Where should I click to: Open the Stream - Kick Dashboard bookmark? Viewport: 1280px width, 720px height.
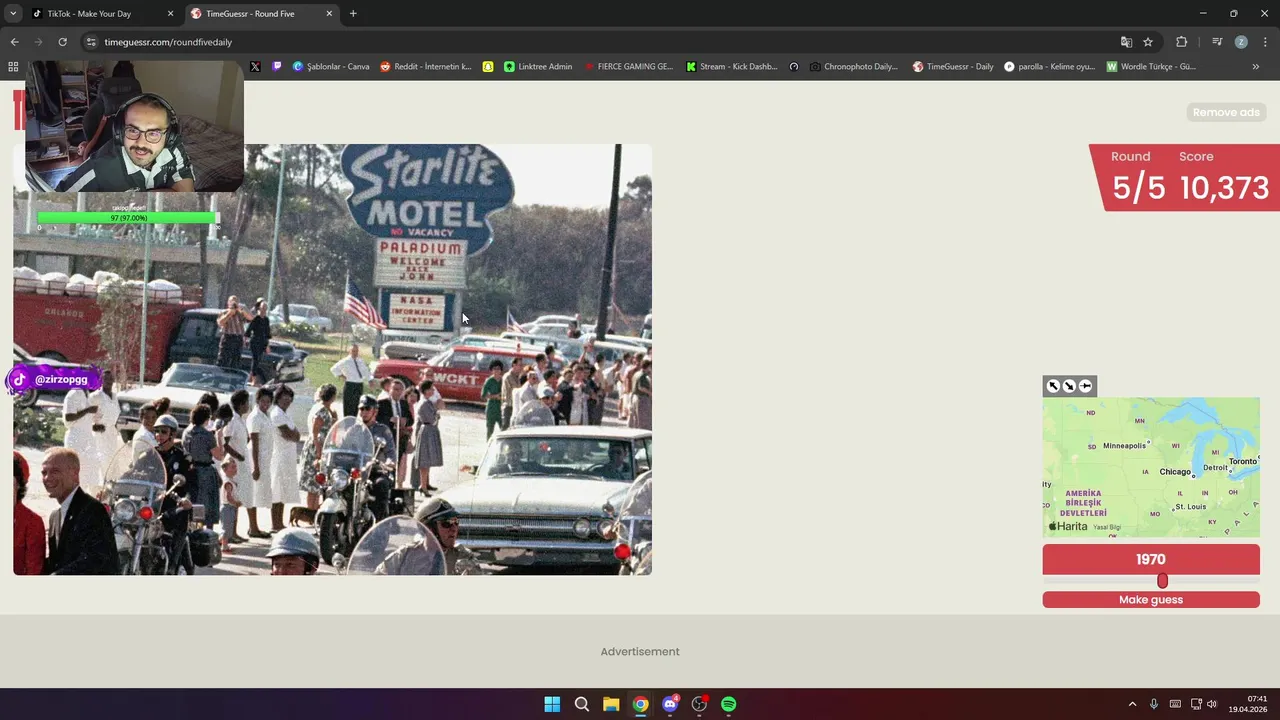pos(732,67)
